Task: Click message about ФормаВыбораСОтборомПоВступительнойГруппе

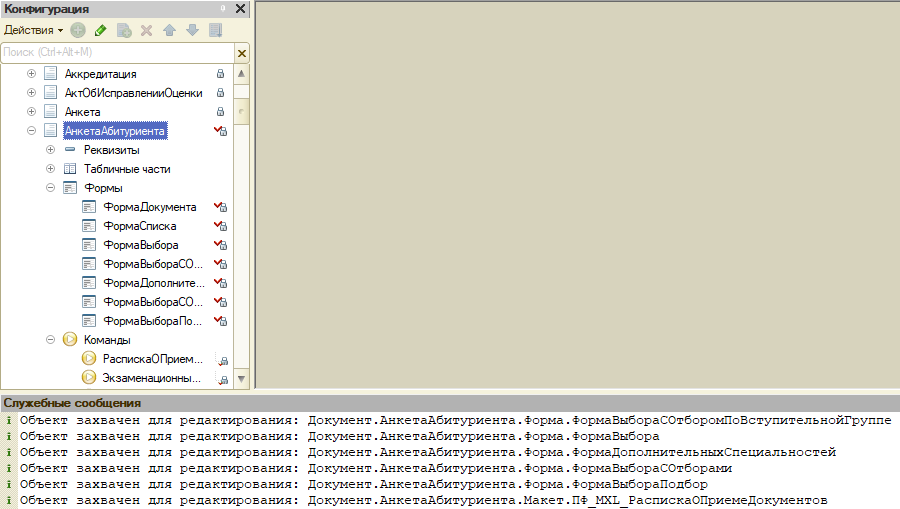Action: click(x=455, y=420)
